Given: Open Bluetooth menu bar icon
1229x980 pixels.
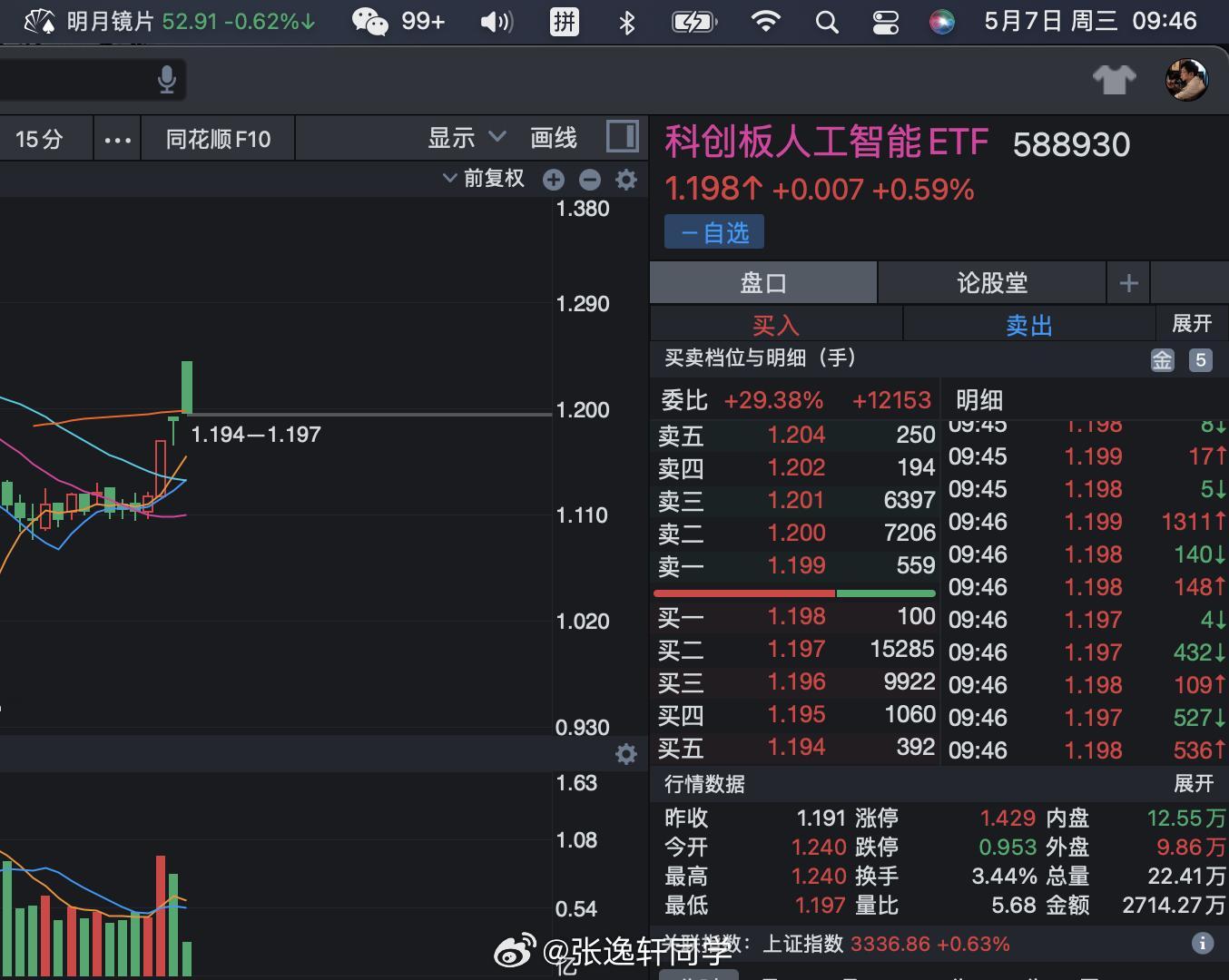Looking at the screenshot, I should coord(626,21).
